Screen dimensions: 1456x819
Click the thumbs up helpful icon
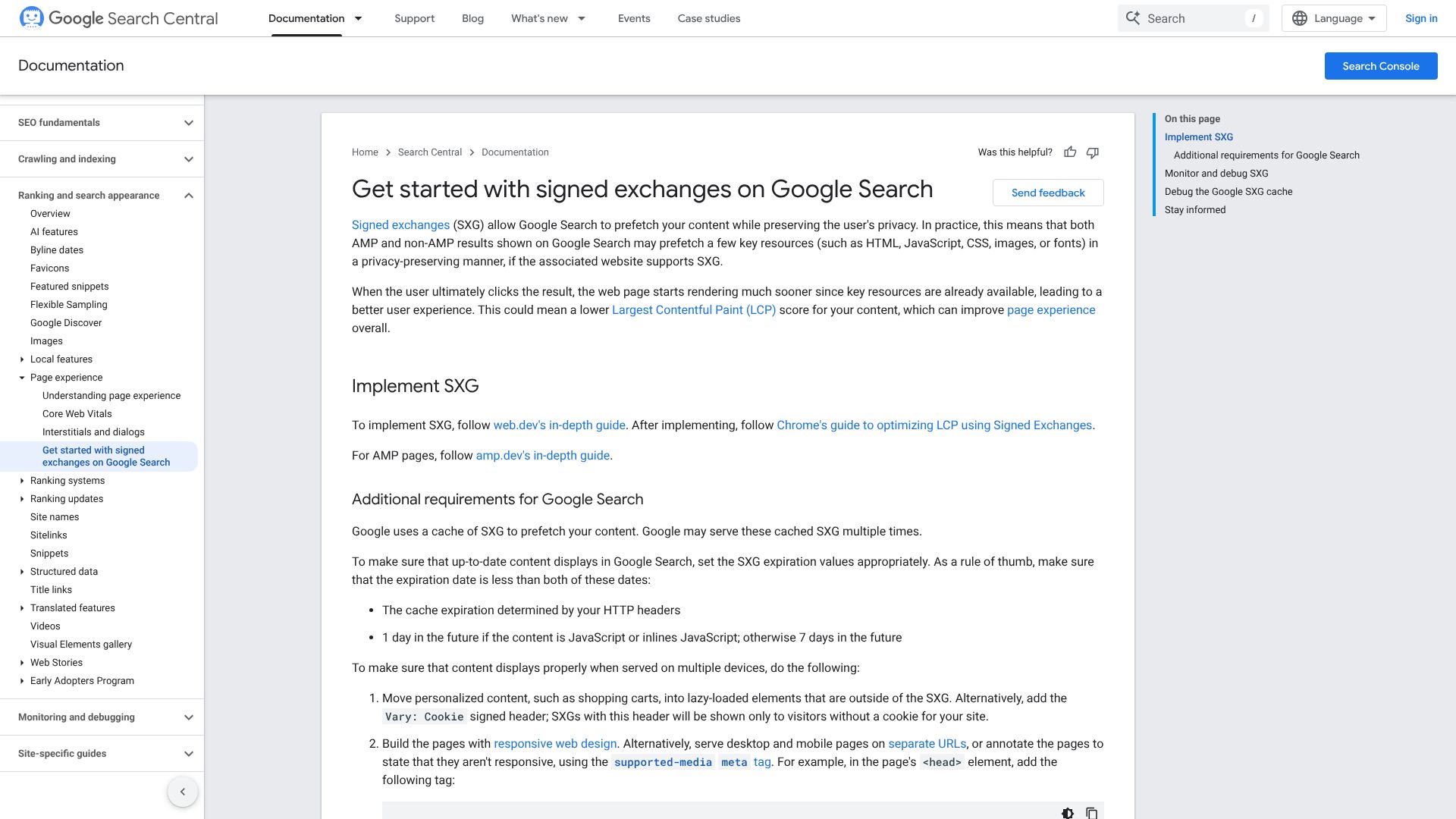(1070, 152)
